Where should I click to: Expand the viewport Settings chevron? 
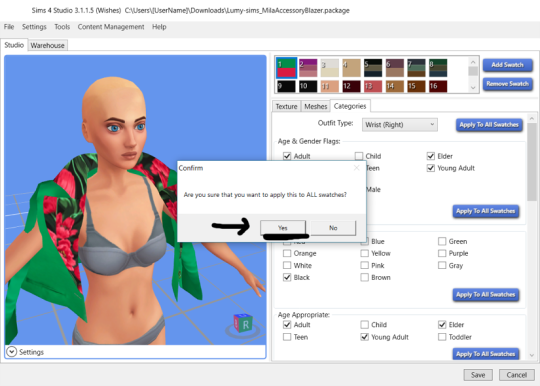11,352
